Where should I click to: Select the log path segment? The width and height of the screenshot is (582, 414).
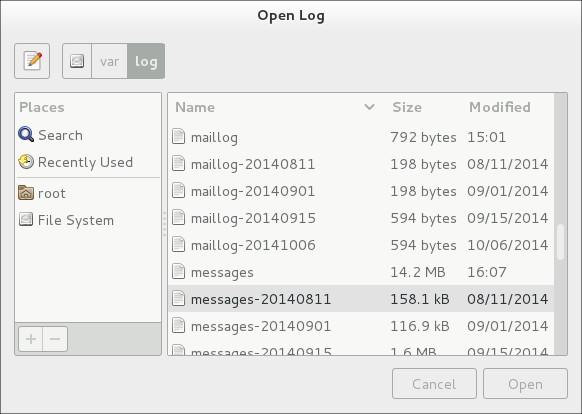pyautogui.click(x=146, y=61)
